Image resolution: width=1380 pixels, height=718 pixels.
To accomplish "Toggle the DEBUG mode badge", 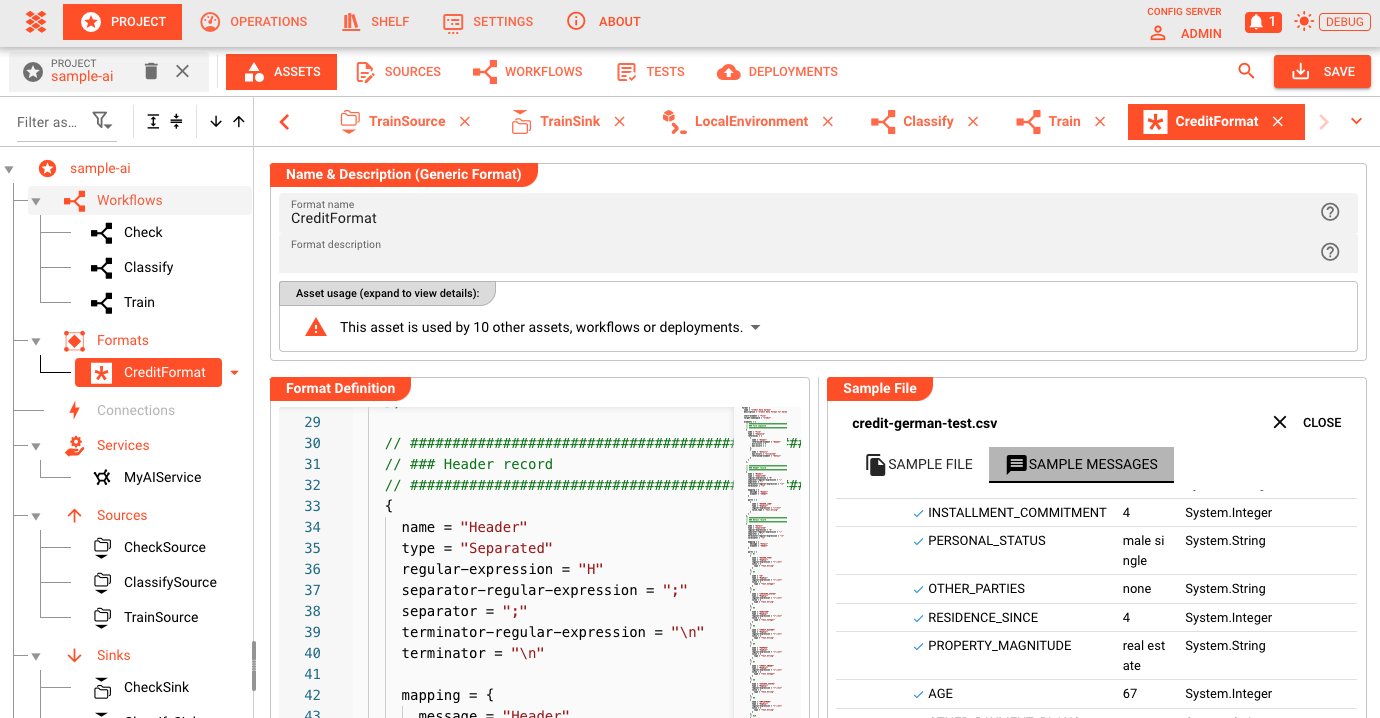I will 1345,21.
